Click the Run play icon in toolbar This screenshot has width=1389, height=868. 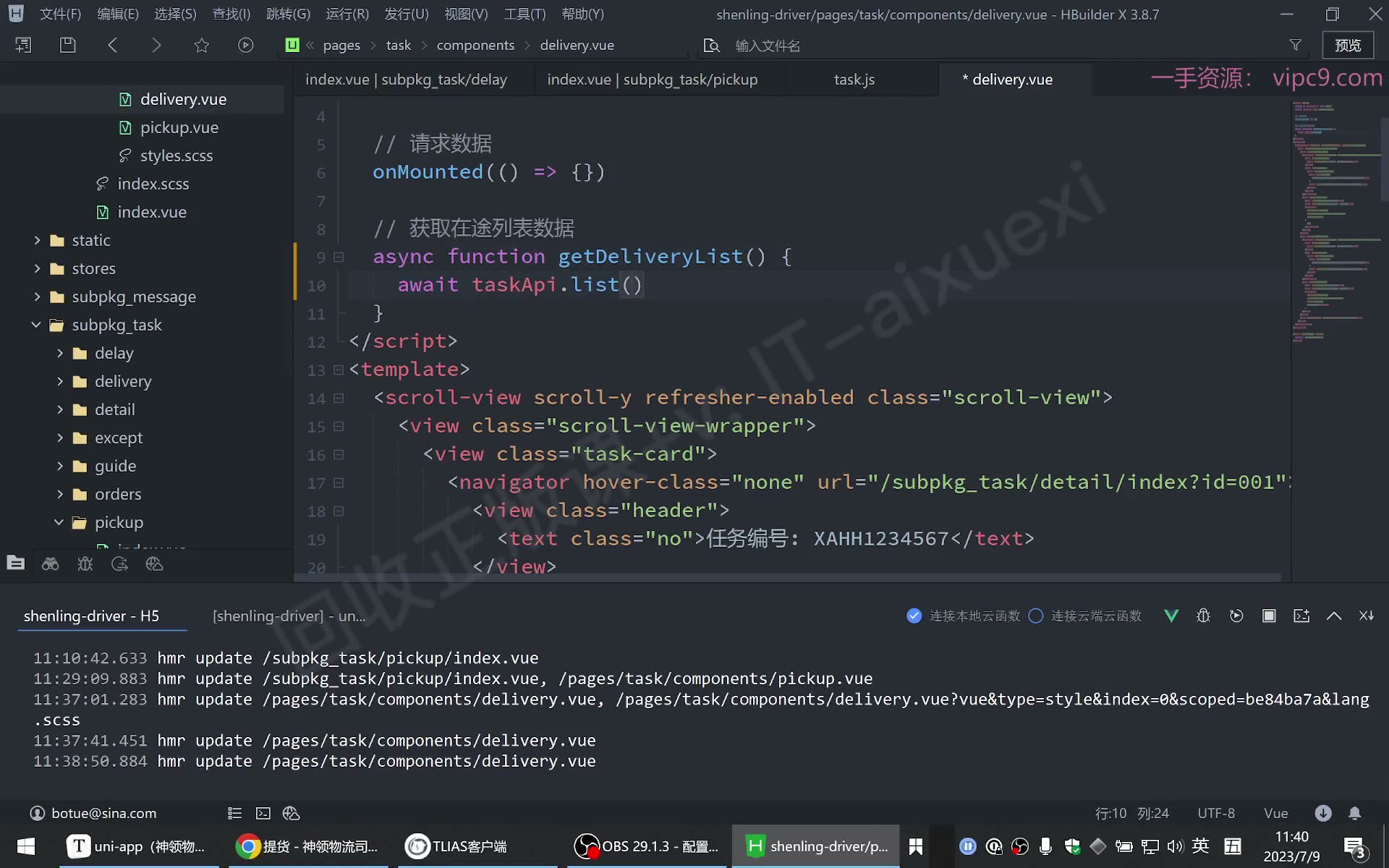point(246,45)
